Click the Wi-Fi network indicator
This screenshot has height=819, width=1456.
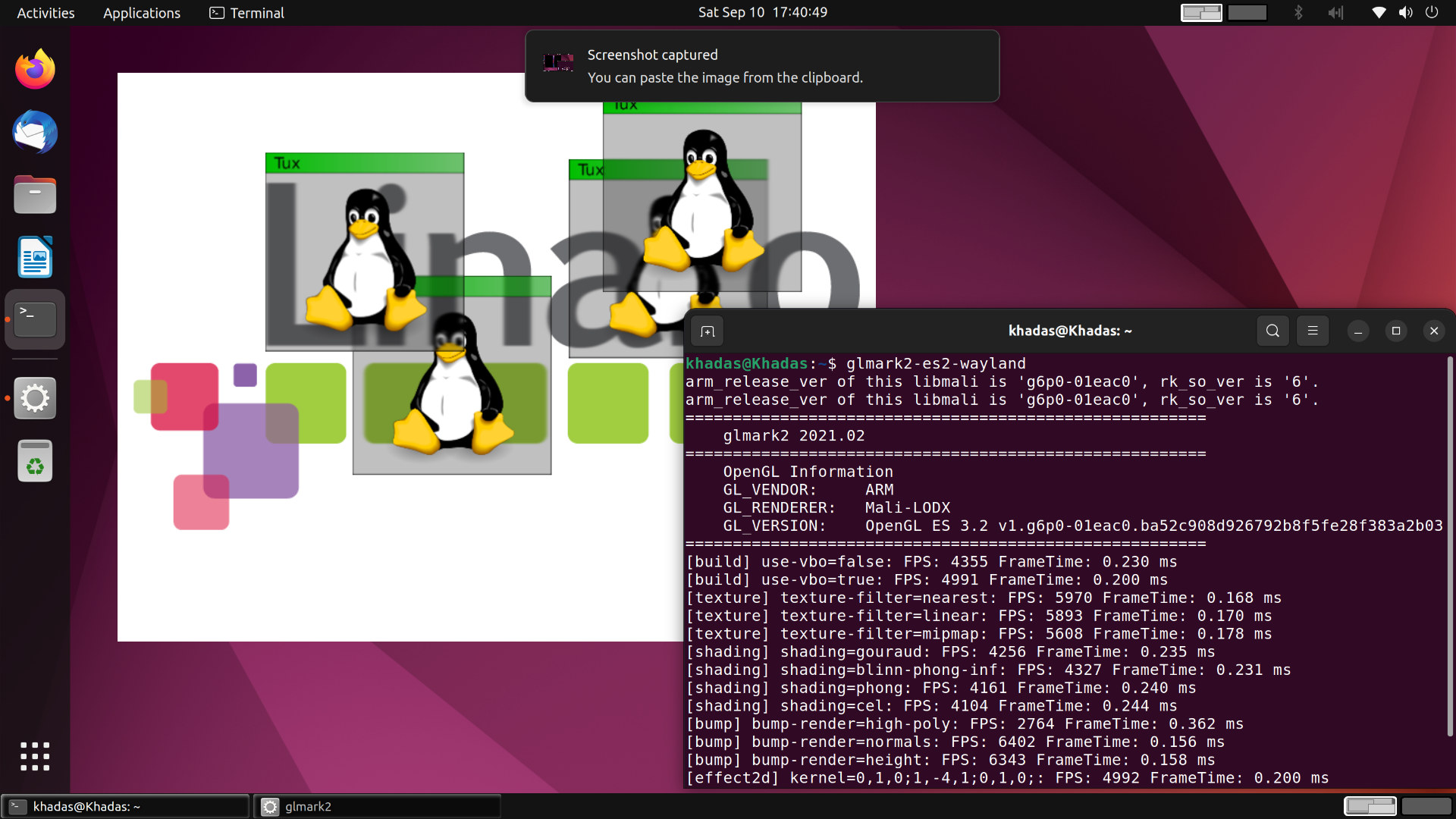pos(1379,12)
